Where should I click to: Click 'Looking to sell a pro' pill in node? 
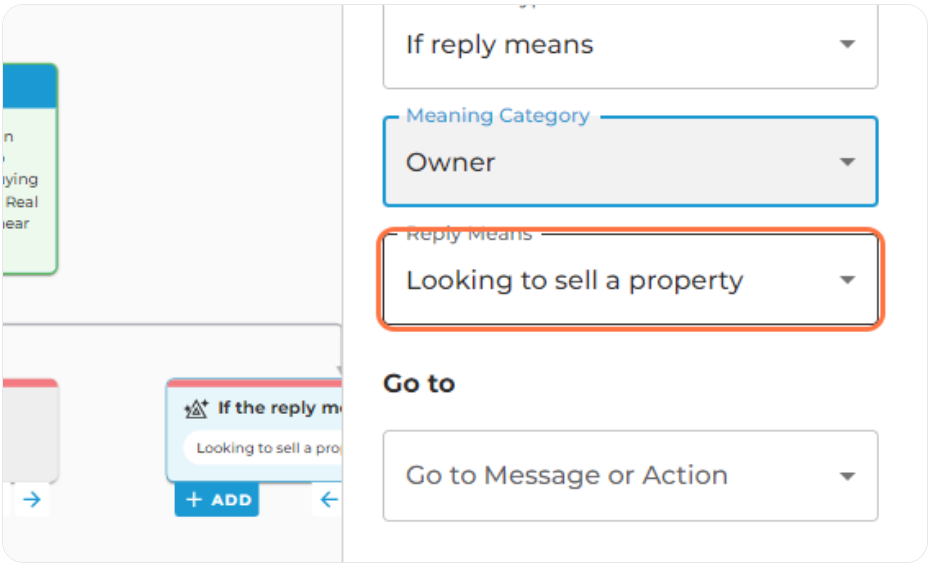coord(263,448)
